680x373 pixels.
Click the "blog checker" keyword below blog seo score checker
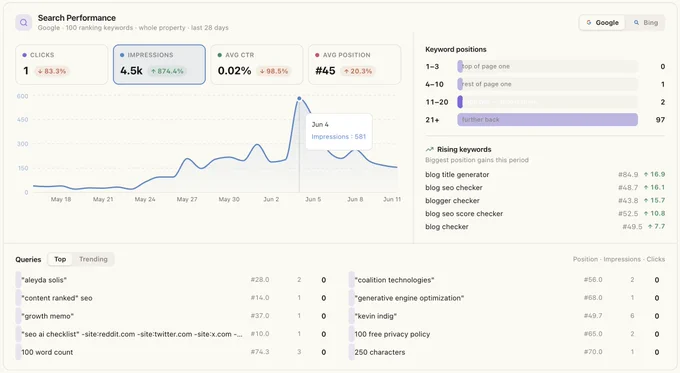(x=447, y=226)
